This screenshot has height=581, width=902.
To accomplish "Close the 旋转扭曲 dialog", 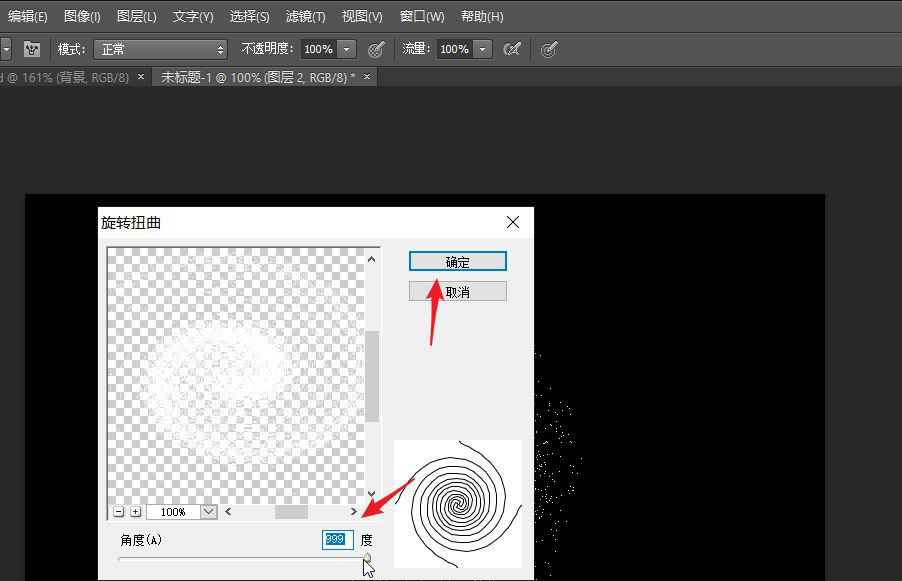I will pyautogui.click(x=513, y=222).
